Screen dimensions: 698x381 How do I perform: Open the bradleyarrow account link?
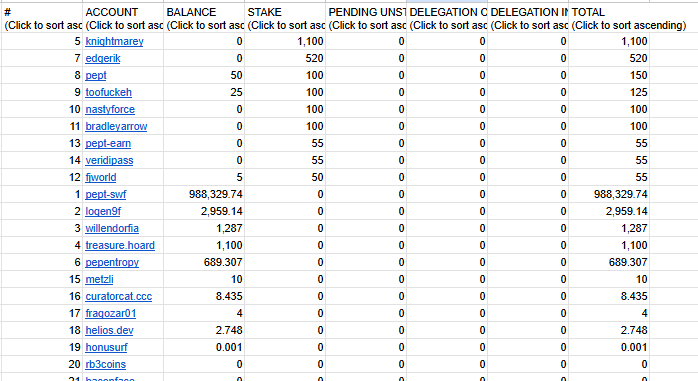[116, 126]
